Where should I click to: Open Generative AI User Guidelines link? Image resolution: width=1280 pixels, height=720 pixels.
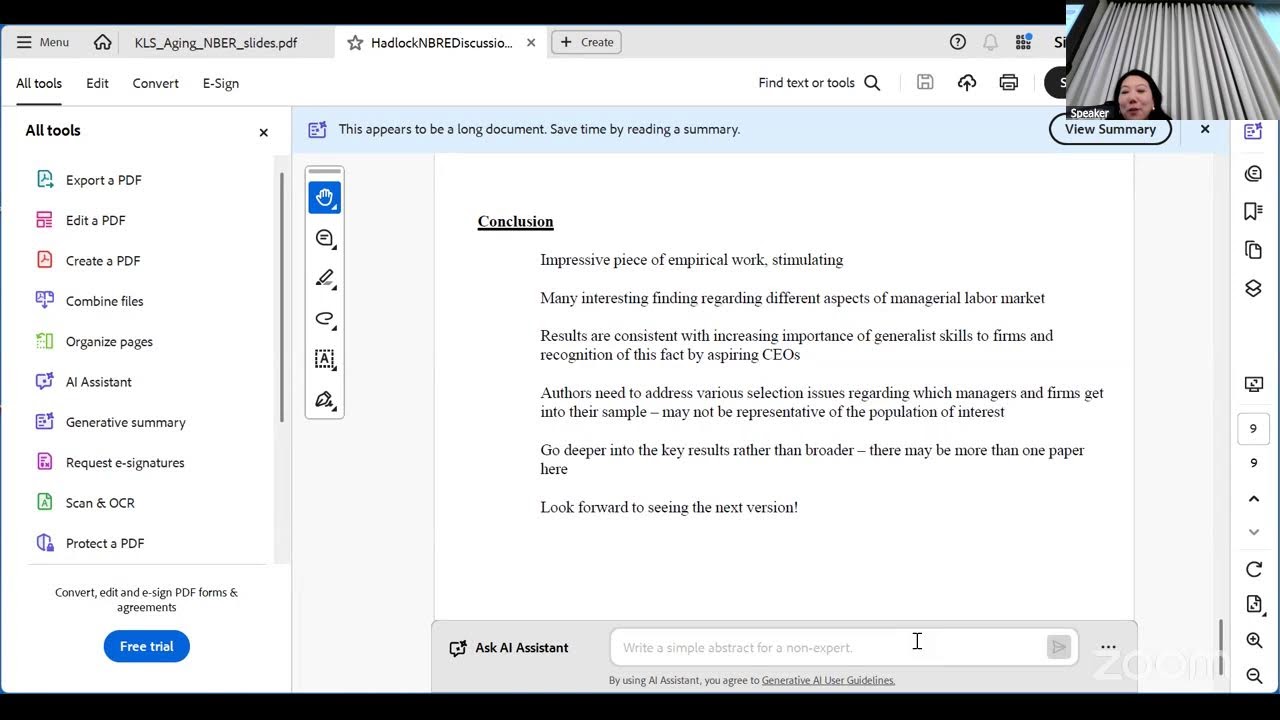[828, 680]
